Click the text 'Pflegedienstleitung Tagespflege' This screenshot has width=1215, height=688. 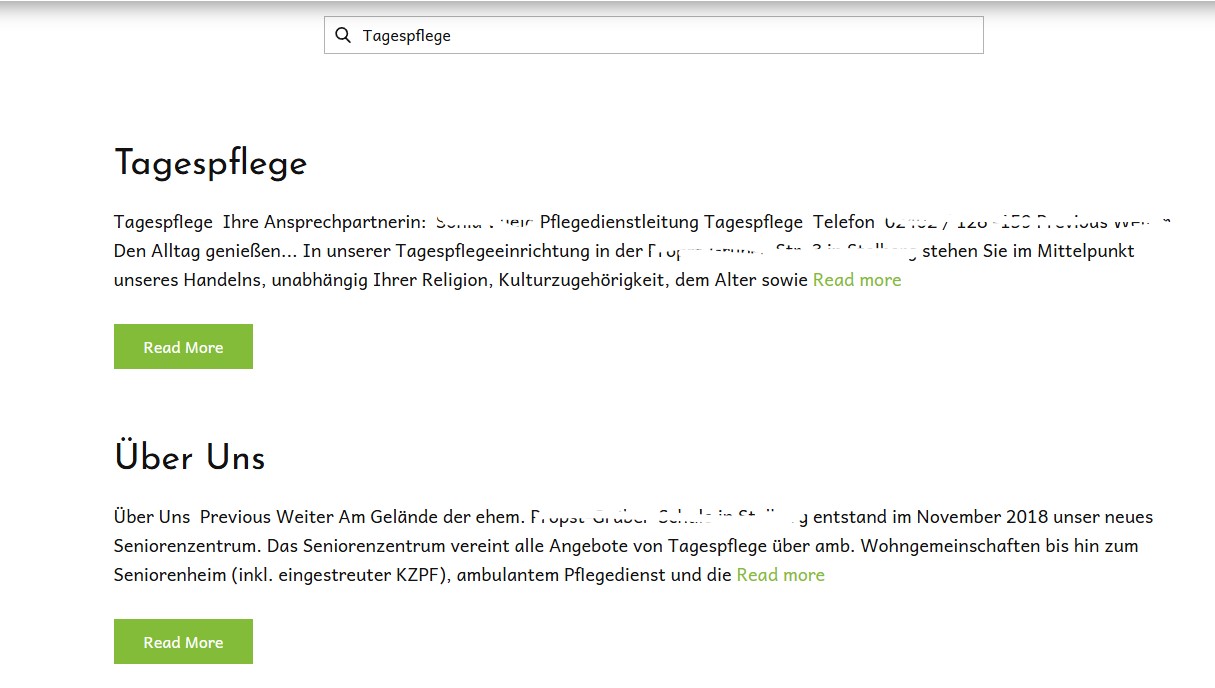pos(671,222)
